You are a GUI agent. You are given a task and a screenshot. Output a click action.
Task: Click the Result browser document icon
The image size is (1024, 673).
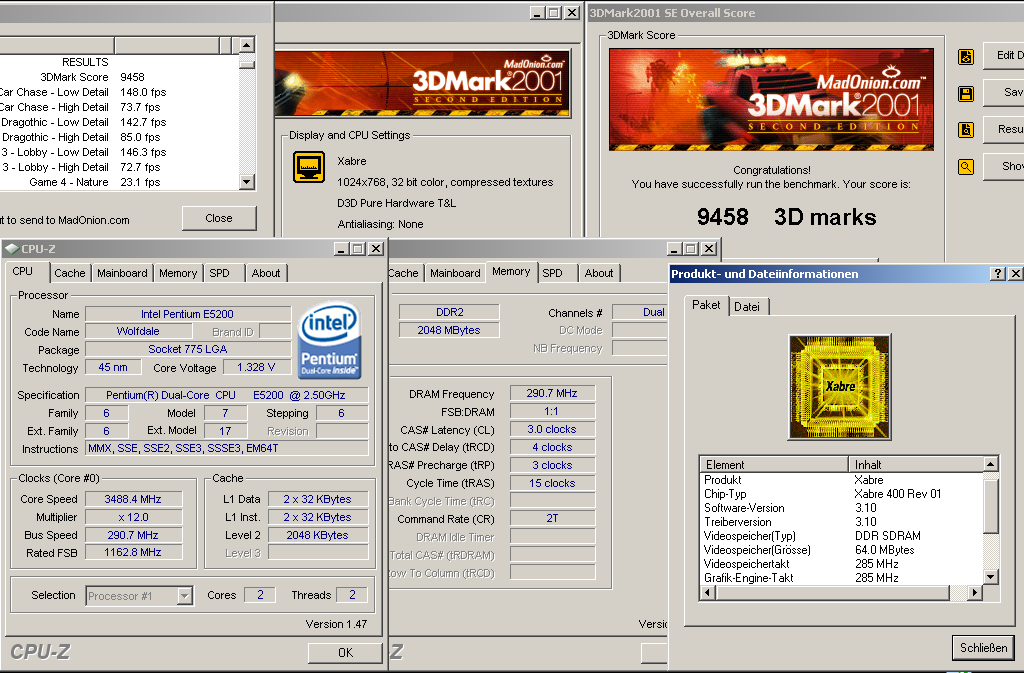(x=966, y=130)
